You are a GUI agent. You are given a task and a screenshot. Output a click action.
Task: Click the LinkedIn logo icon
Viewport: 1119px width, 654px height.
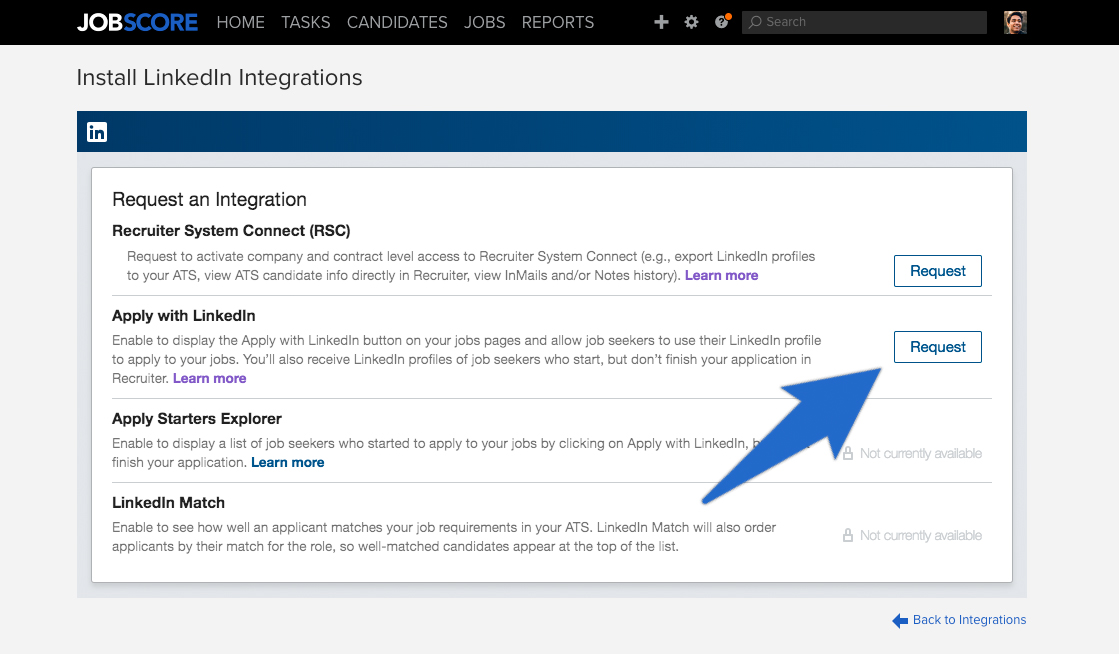pyautogui.click(x=97, y=132)
